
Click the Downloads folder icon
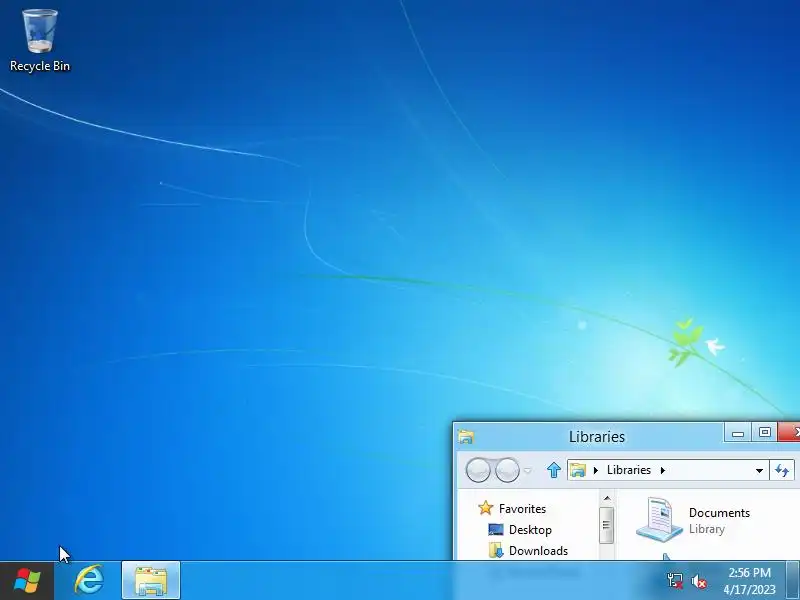pos(496,550)
